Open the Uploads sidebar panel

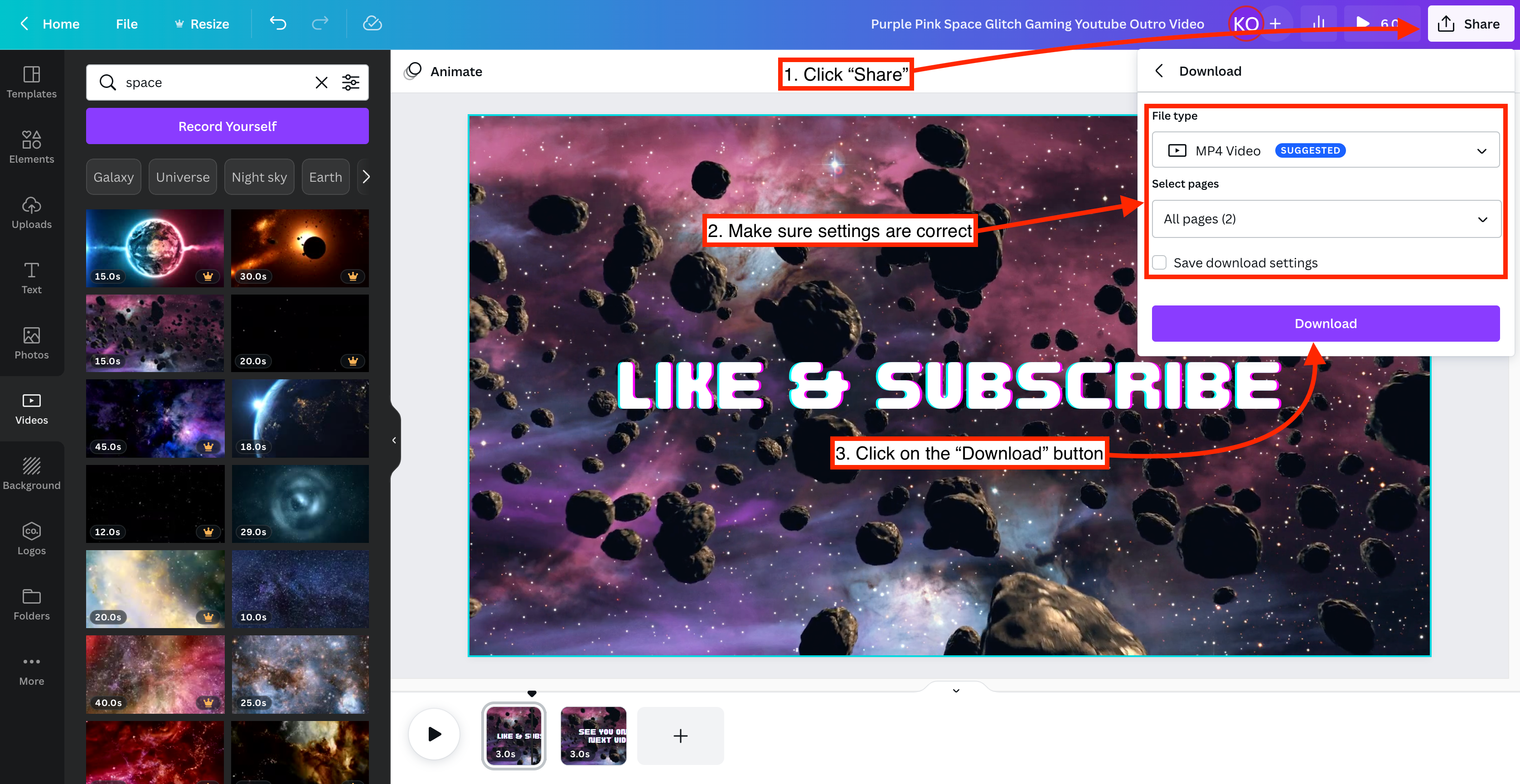coord(31,213)
